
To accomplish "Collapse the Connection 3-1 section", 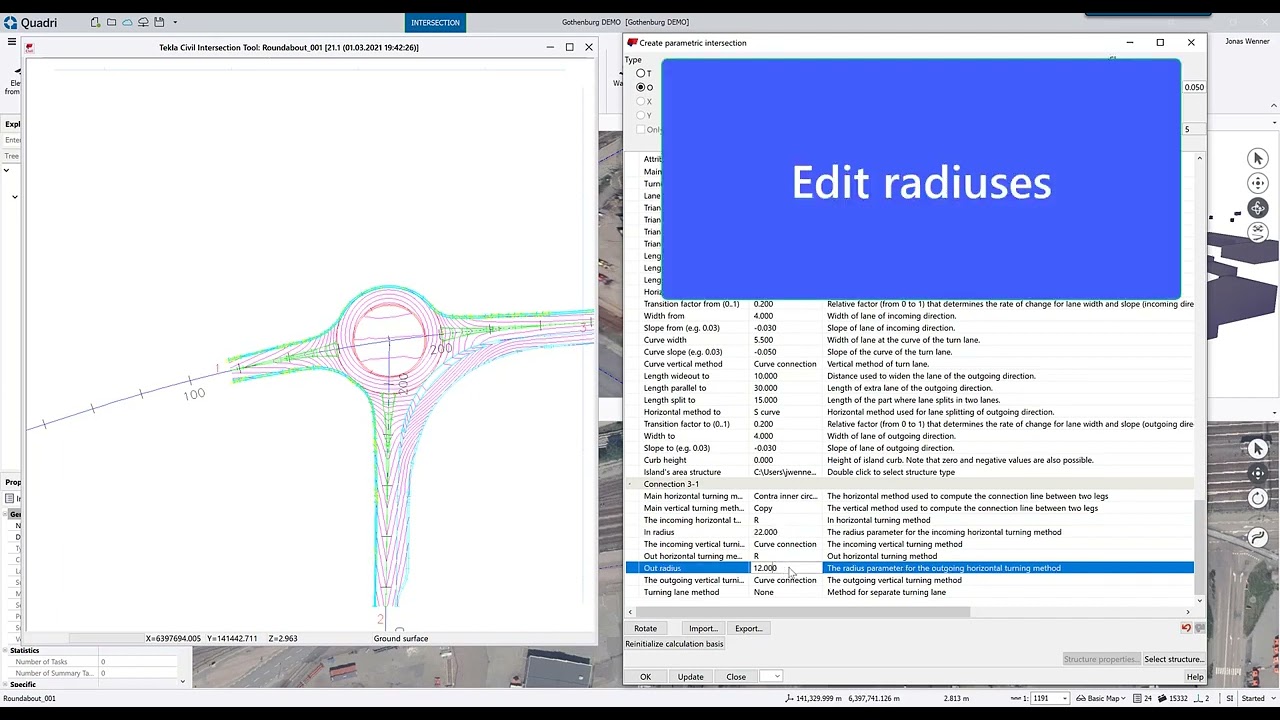I will 630,484.
